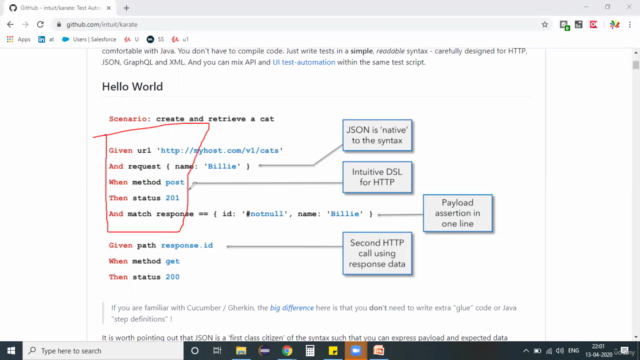Click the Scenario title code line

pyautogui.click(x=191, y=119)
